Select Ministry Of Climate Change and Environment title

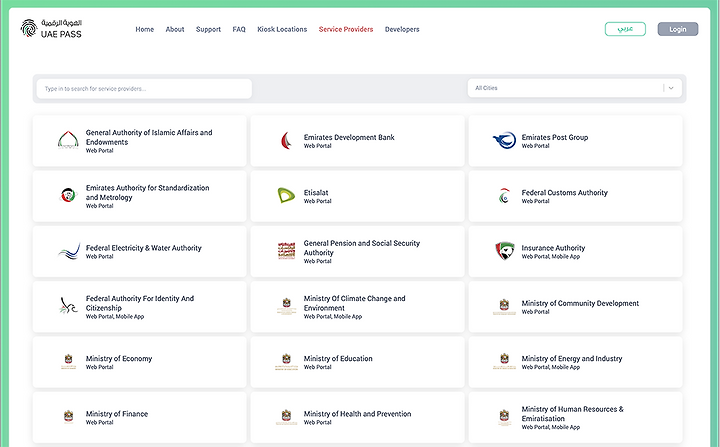[x=354, y=303]
